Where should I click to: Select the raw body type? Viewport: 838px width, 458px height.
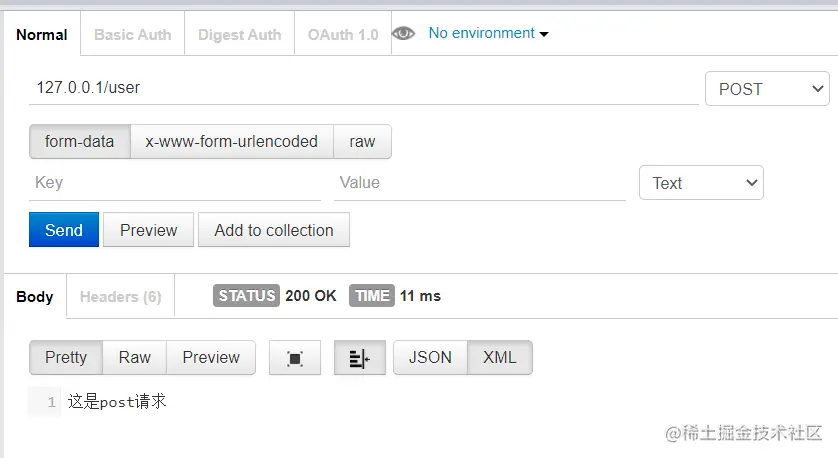click(x=362, y=142)
